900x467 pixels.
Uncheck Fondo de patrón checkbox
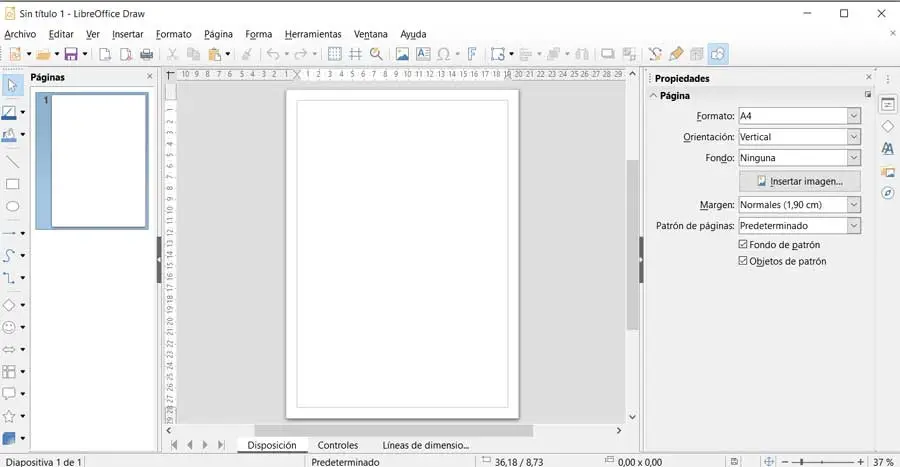[743, 244]
